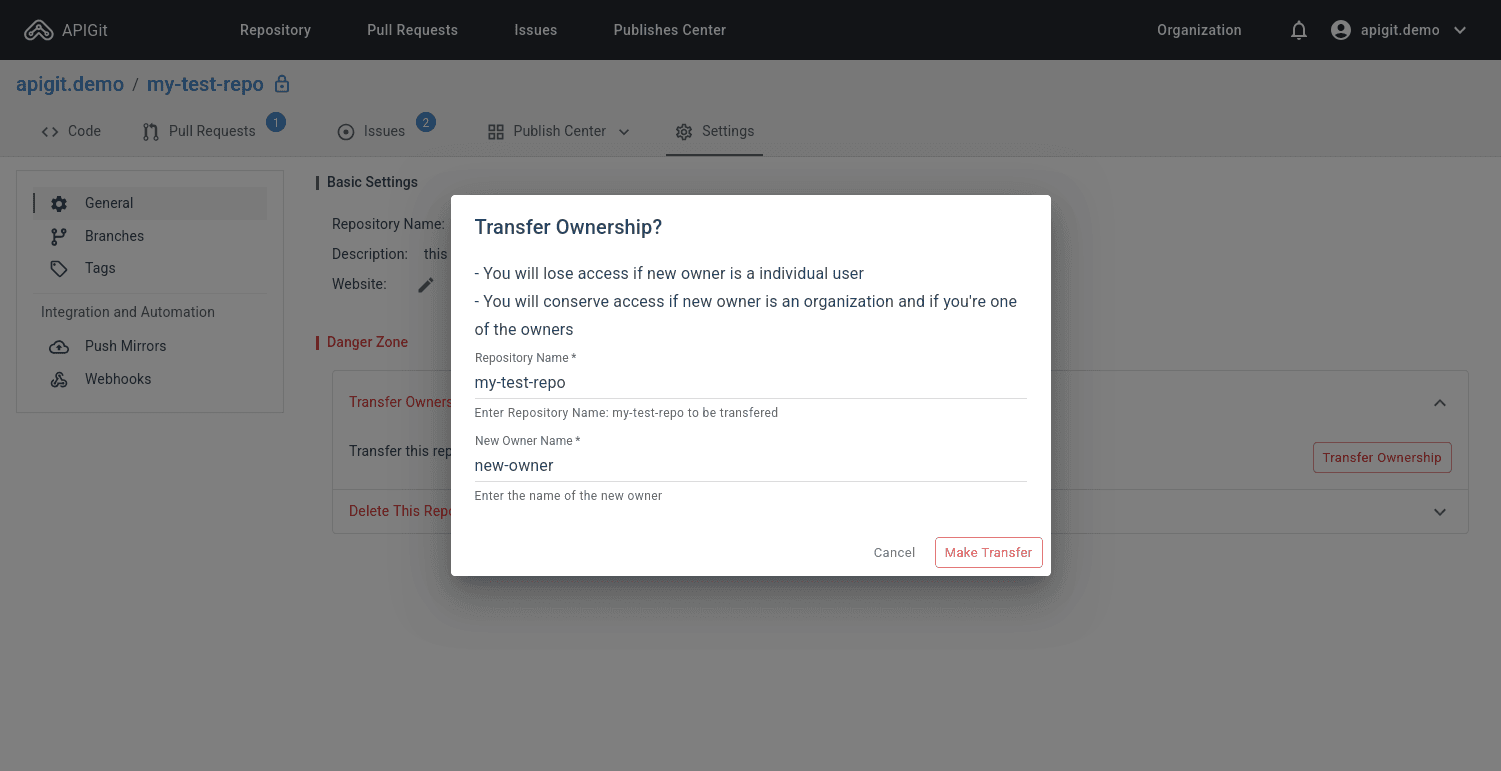Click Cancel in transfer dialog
The width and height of the screenshot is (1501, 771).
[894, 552]
